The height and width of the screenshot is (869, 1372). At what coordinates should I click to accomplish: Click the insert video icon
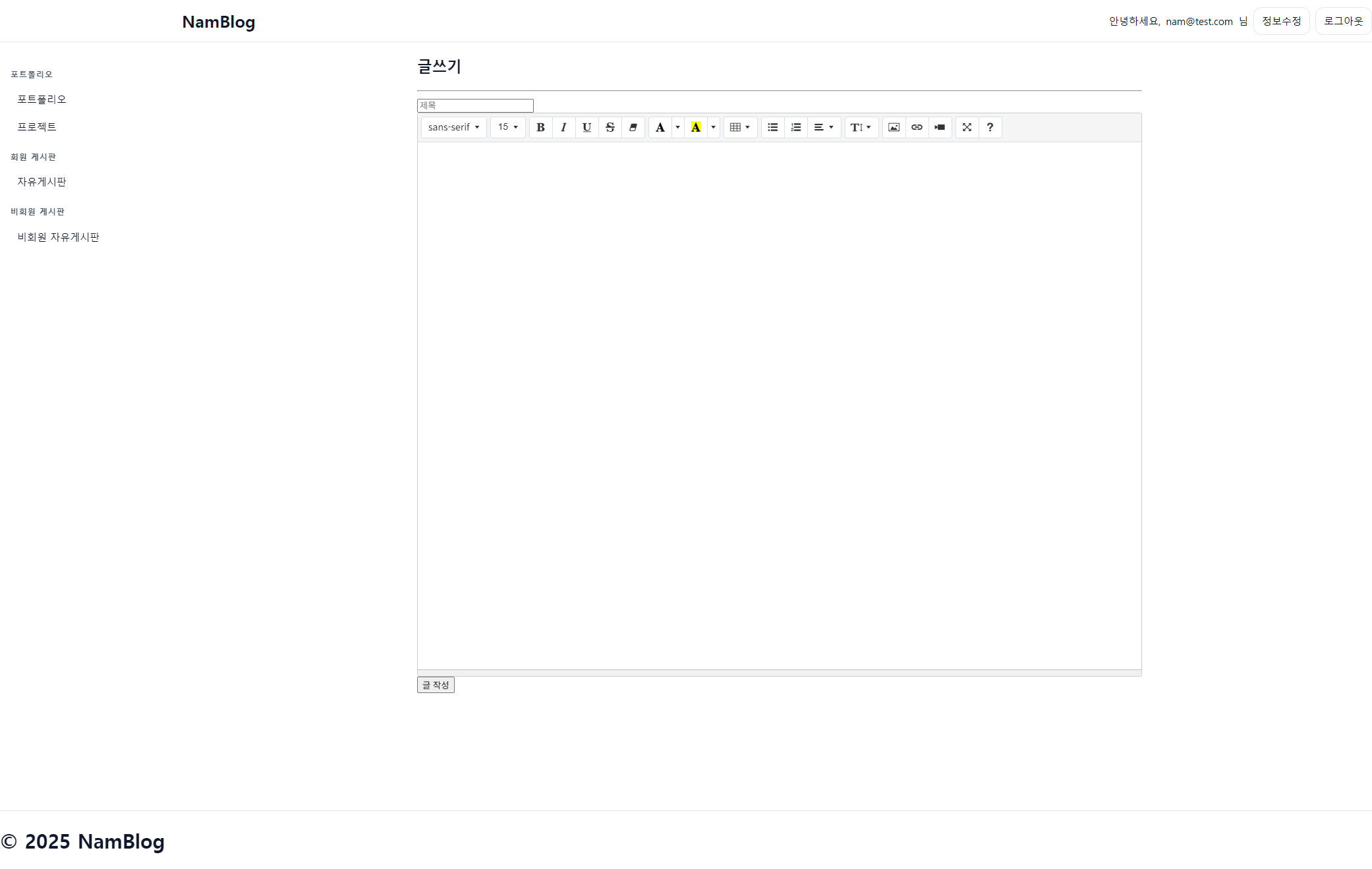940,127
